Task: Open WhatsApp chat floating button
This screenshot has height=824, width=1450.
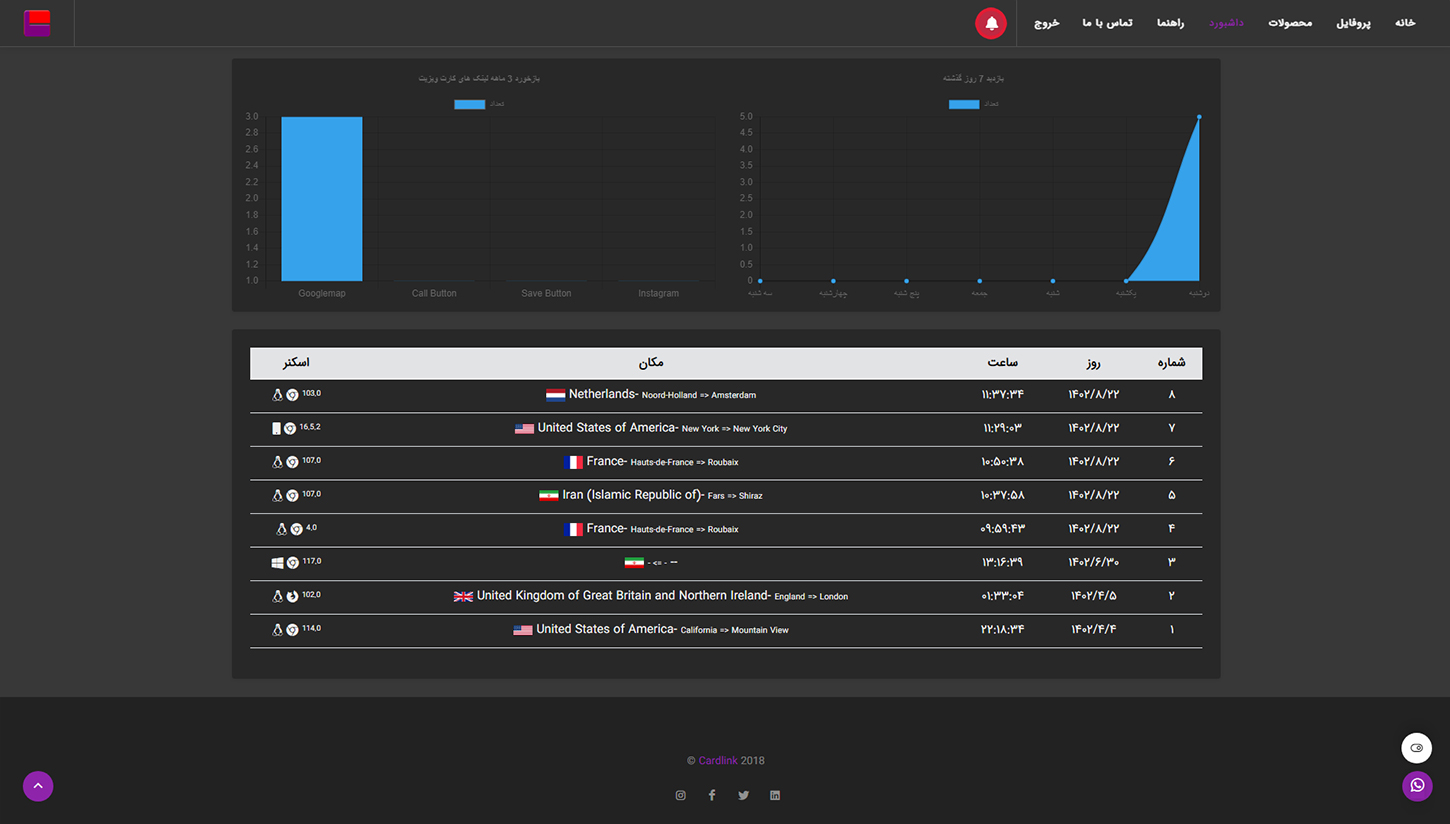Action: tap(1417, 786)
